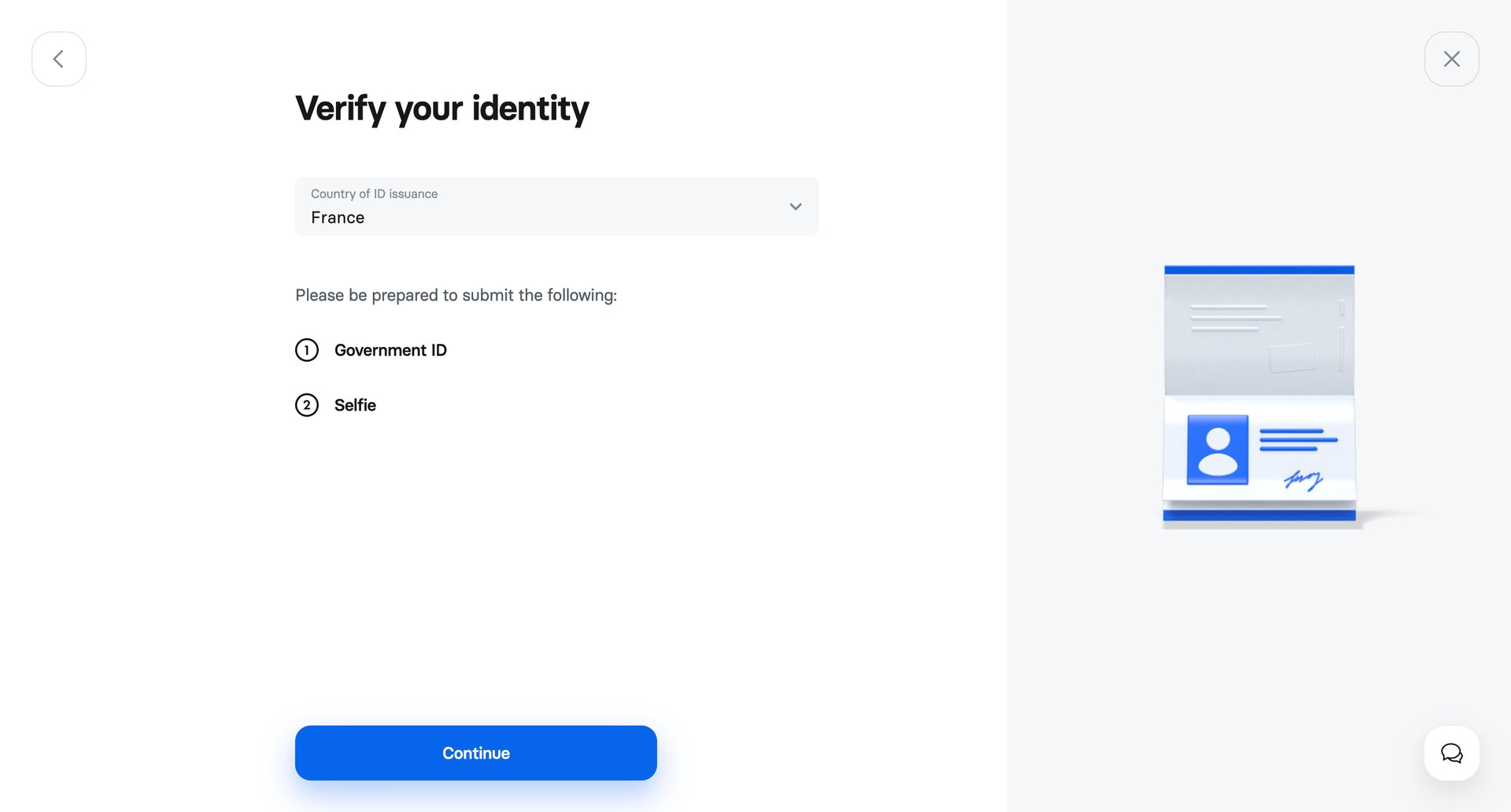Open the Country of ID issuance dropdown
The width and height of the screenshot is (1511, 812).
coord(556,206)
